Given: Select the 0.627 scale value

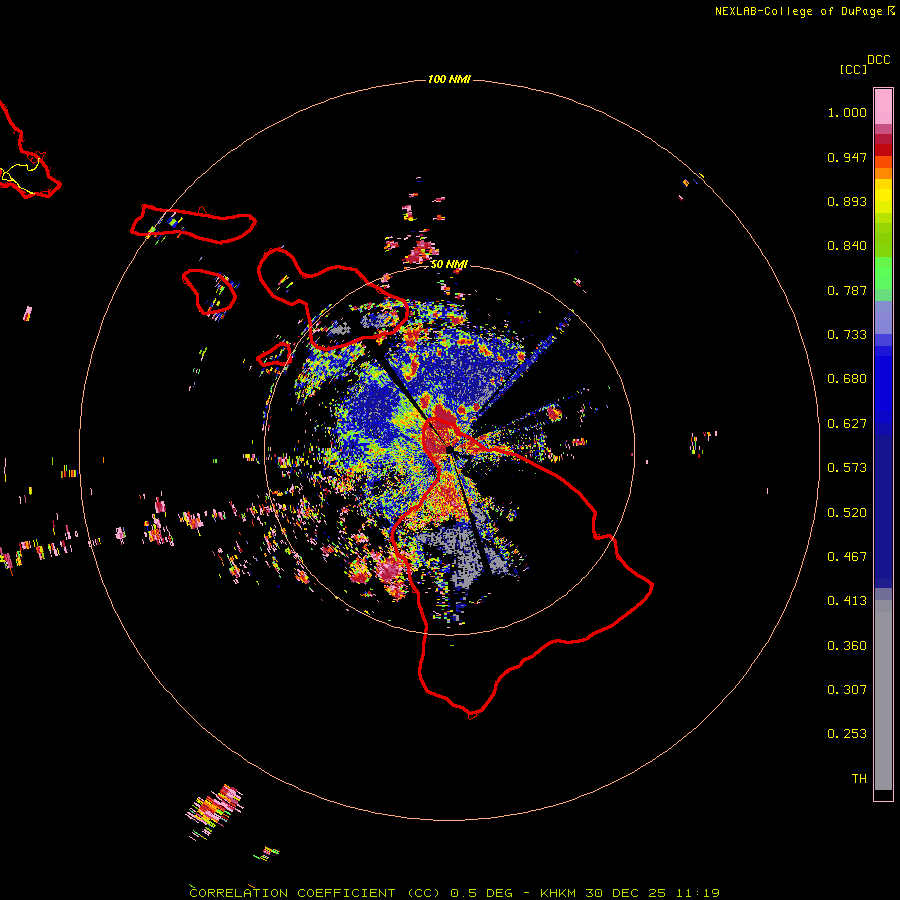Looking at the screenshot, I should pos(847,424).
